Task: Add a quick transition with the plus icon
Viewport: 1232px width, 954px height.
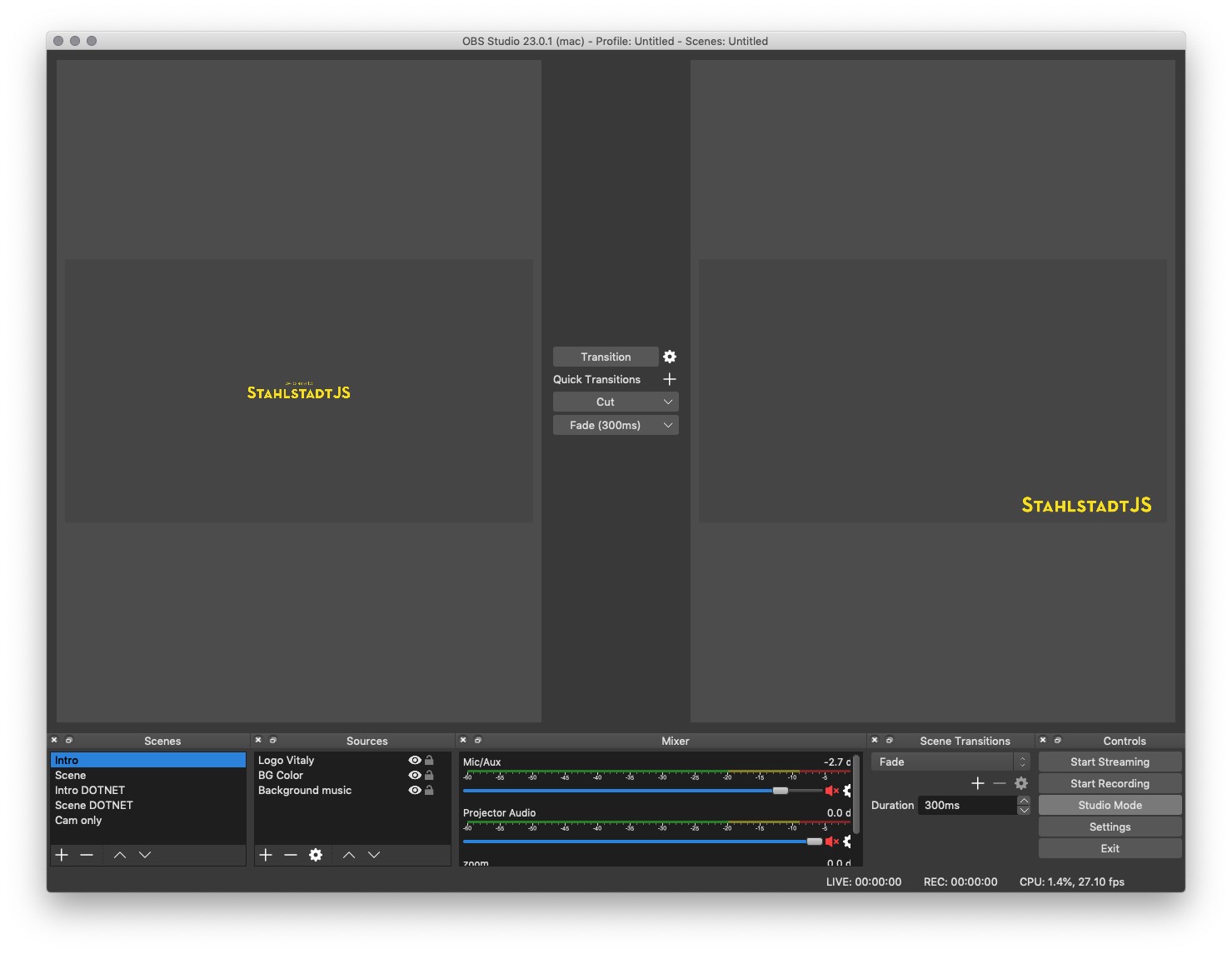Action: pyautogui.click(x=669, y=379)
